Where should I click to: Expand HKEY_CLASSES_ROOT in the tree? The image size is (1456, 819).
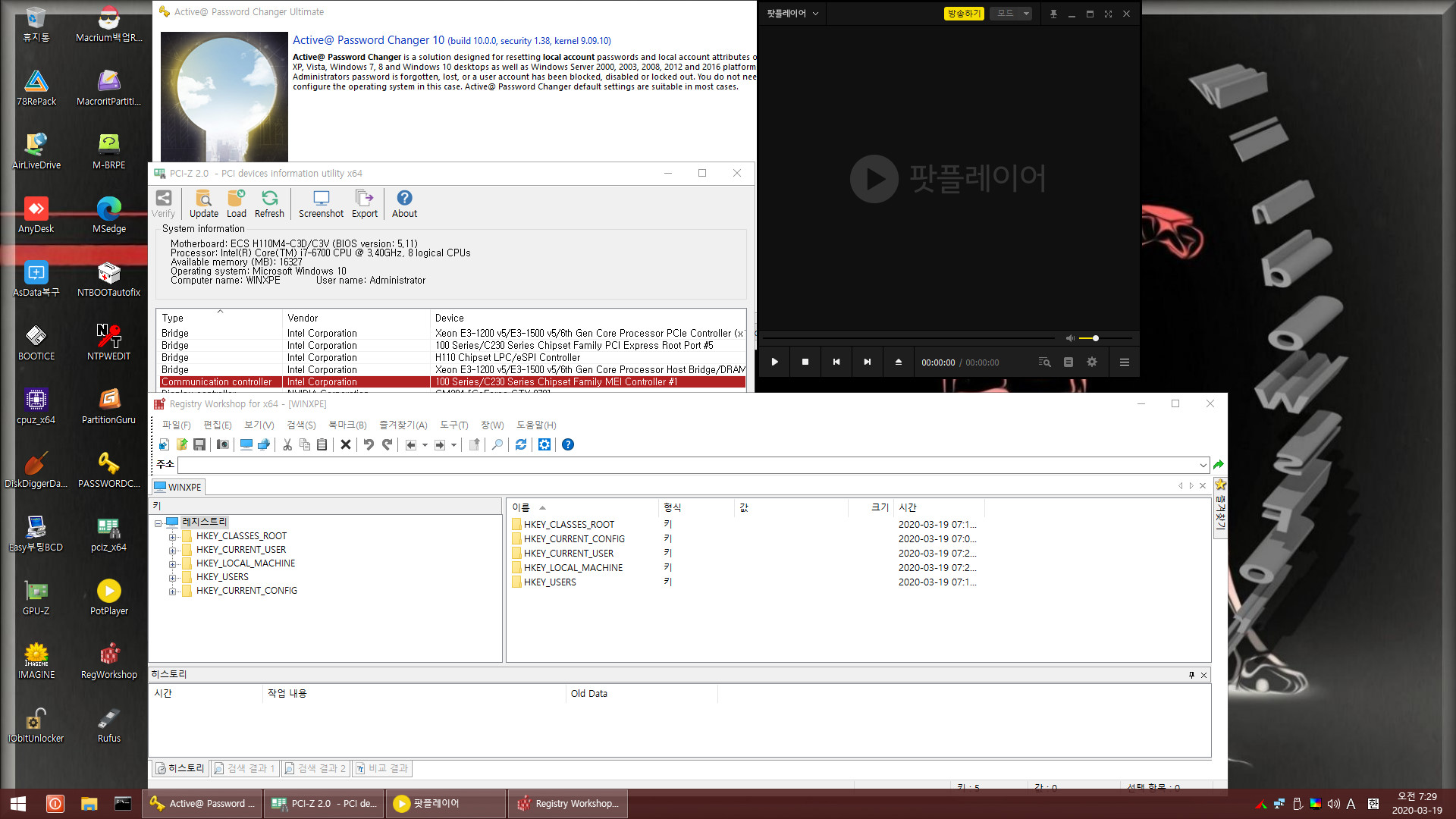(172, 536)
